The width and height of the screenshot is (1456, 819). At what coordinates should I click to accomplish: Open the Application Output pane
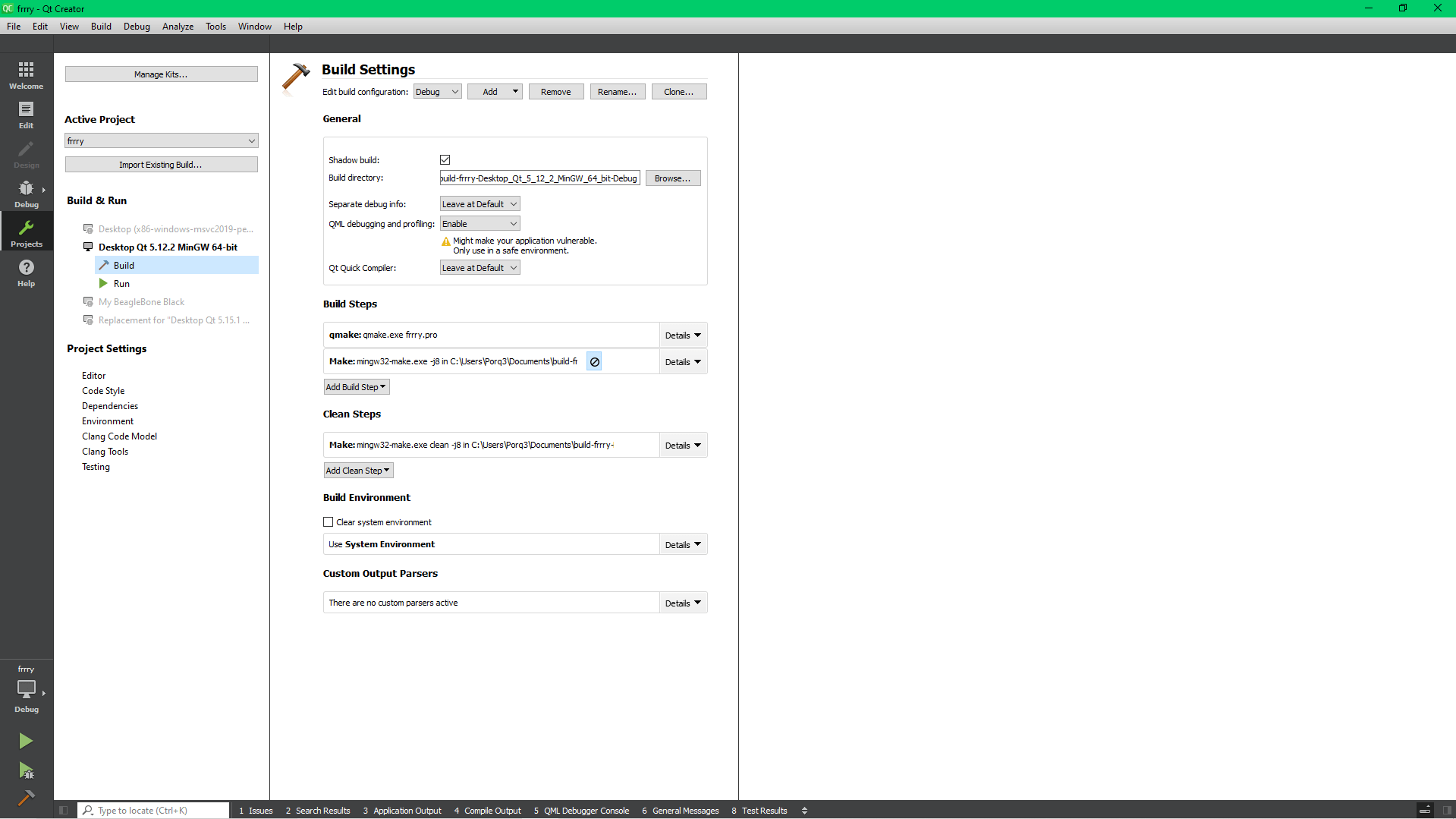pos(402,811)
